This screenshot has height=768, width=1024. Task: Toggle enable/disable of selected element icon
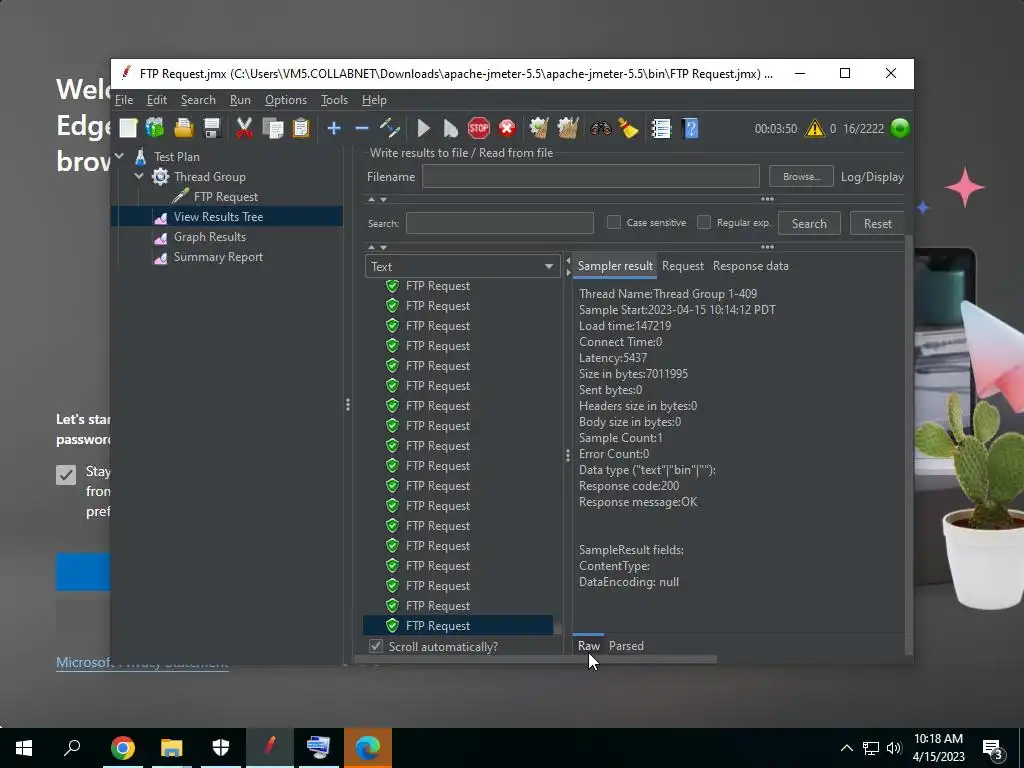click(390, 128)
